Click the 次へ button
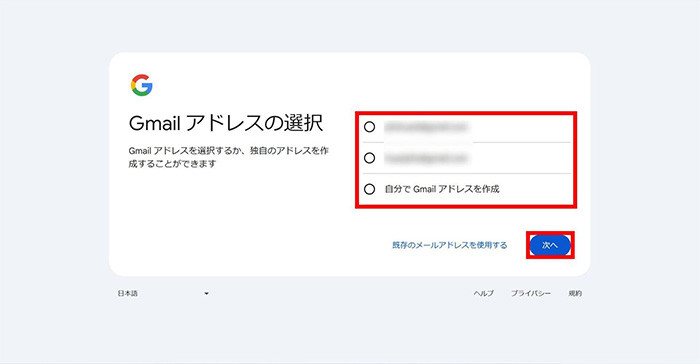The image size is (700, 364). click(550, 245)
